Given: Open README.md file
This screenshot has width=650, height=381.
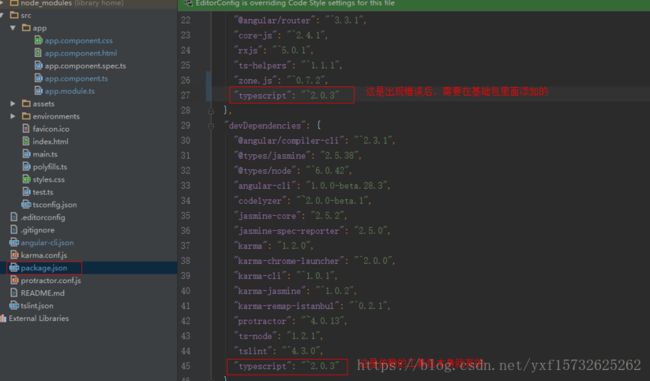Looking at the screenshot, I should tap(42, 293).
